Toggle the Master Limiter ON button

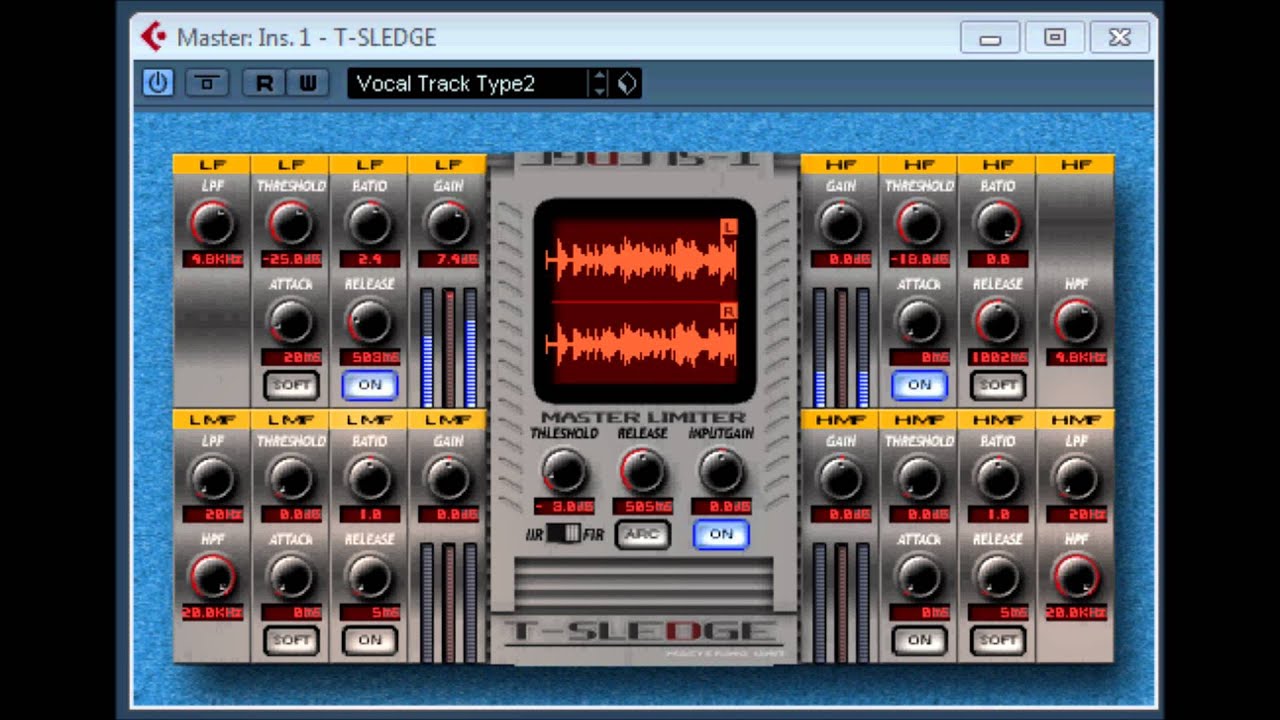(x=721, y=534)
